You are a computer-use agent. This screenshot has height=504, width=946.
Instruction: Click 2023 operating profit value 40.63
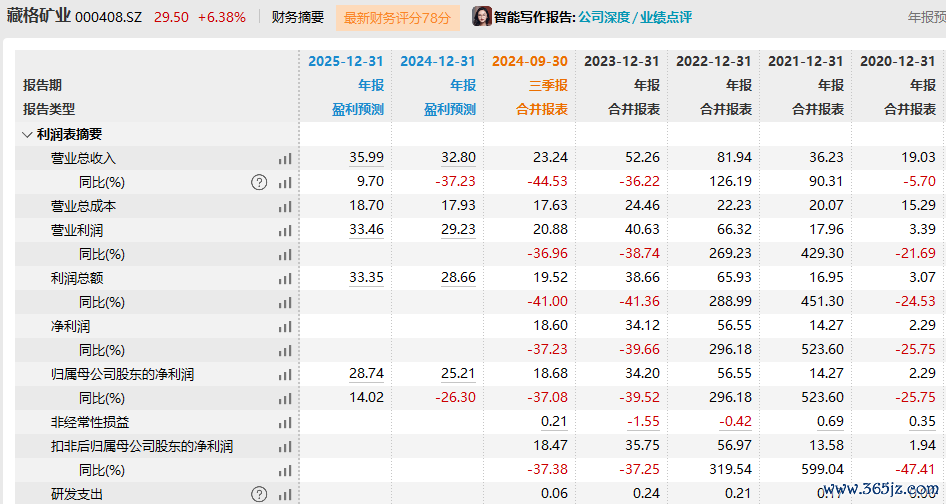[x=643, y=229]
